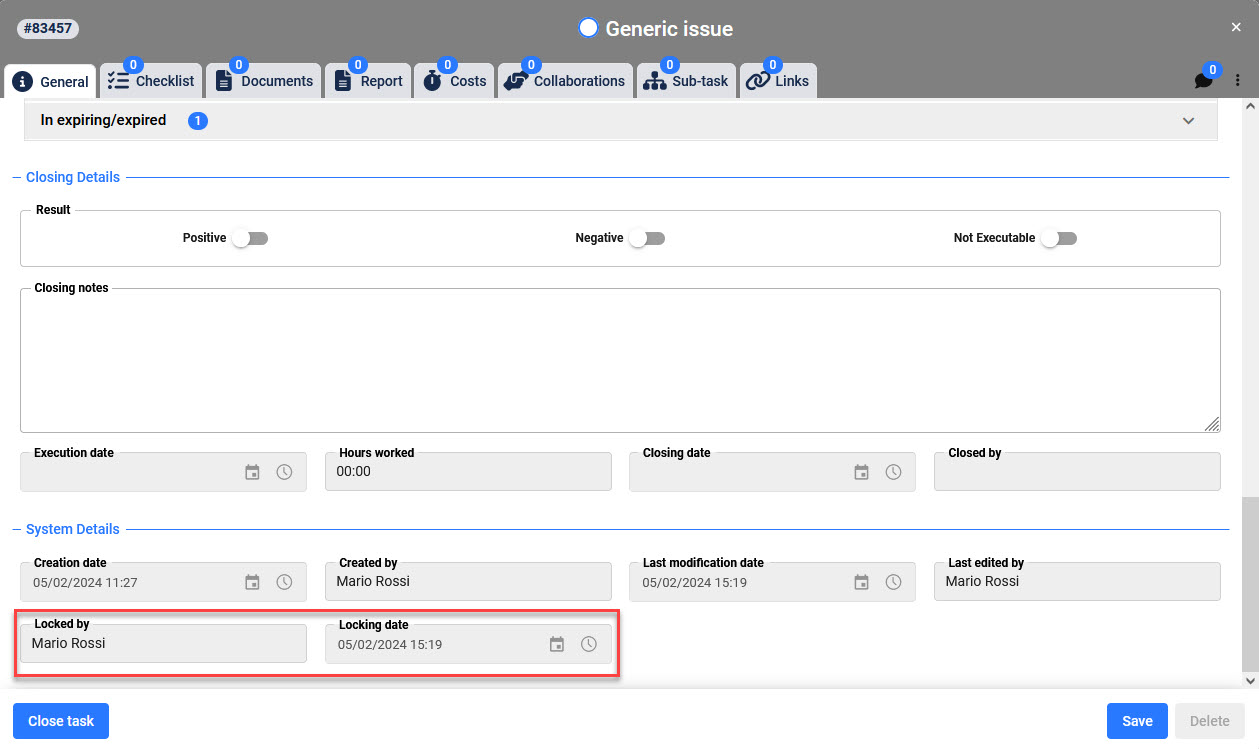The height and width of the screenshot is (749, 1259).
Task: Click the calendar icon in Creation date
Action: (252, 582)
